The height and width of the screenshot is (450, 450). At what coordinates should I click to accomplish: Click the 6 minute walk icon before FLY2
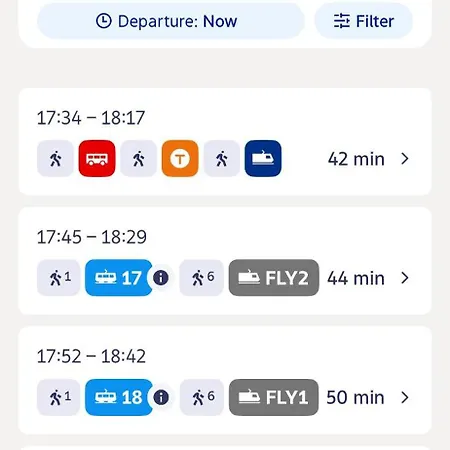click(202, 278)
